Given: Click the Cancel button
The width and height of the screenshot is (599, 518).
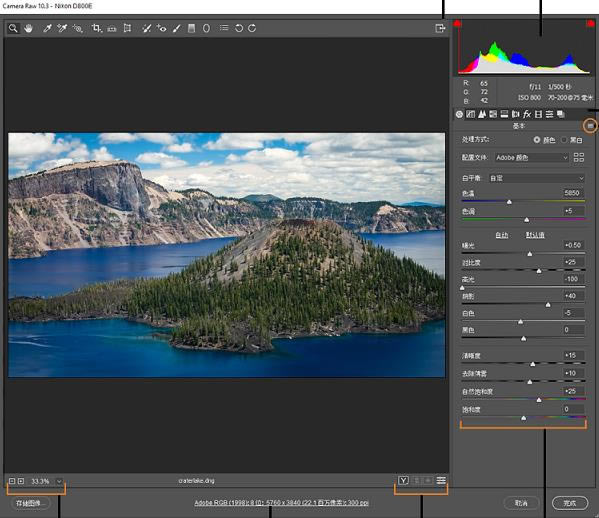Looking at the screenshot, I should pos(521,503).
